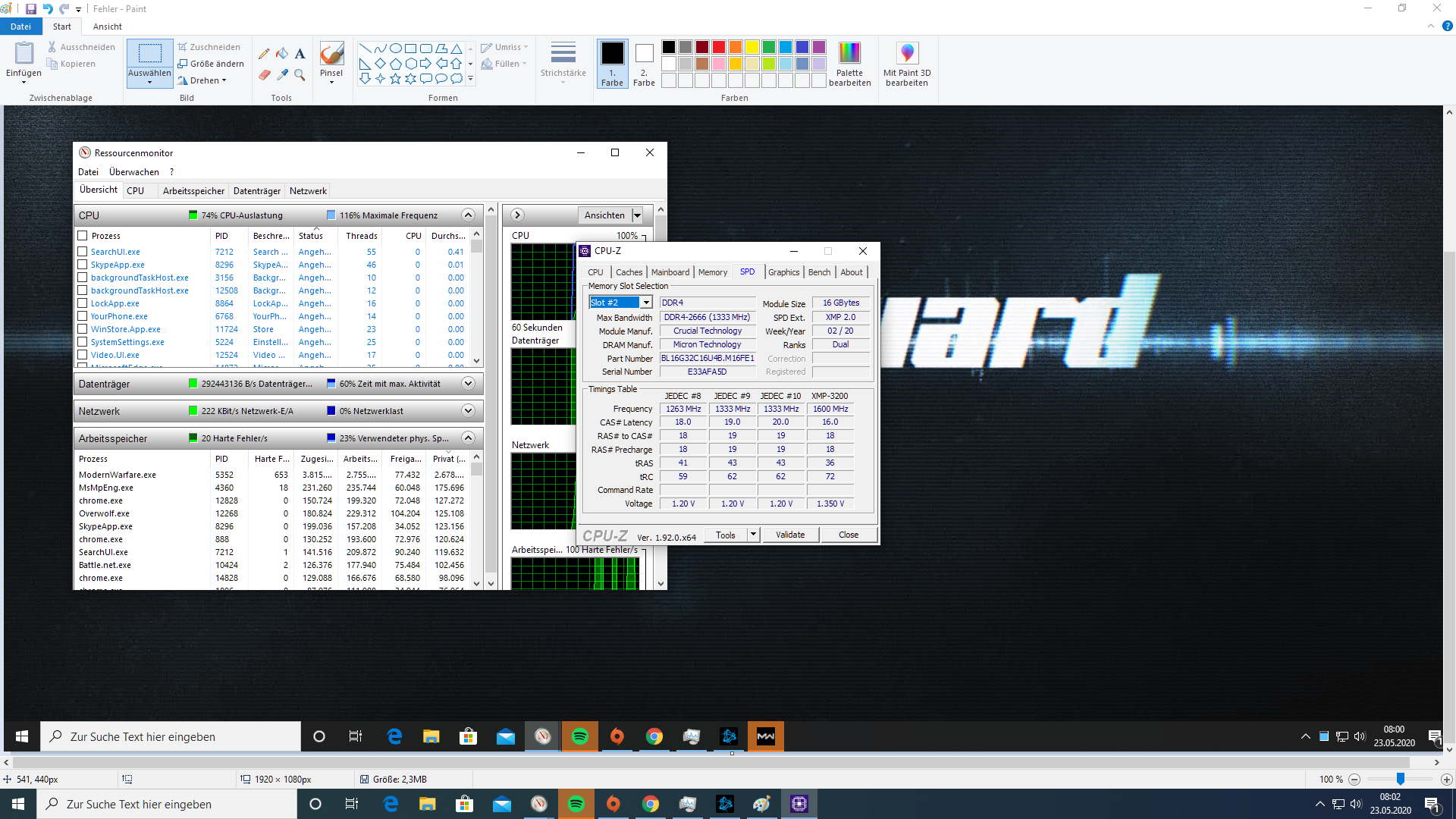Select the red color swatch

[x=718, y=47]
